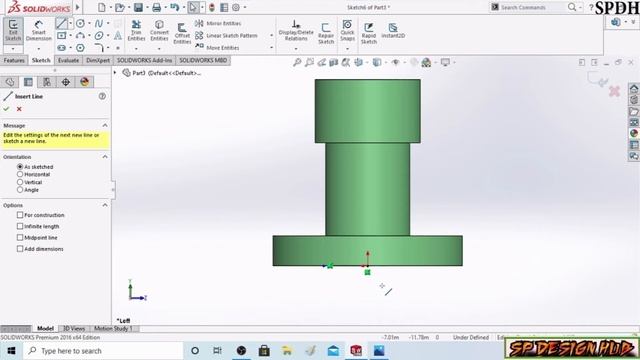Open Insert Line help icon
This screenshot has width=640, height=360.
[x=102, y=96]
